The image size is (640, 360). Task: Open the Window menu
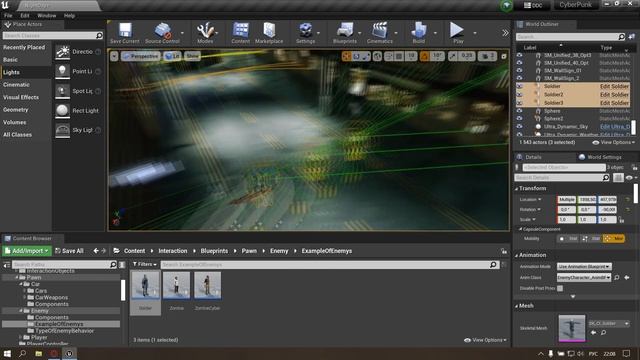pos(47,16)
